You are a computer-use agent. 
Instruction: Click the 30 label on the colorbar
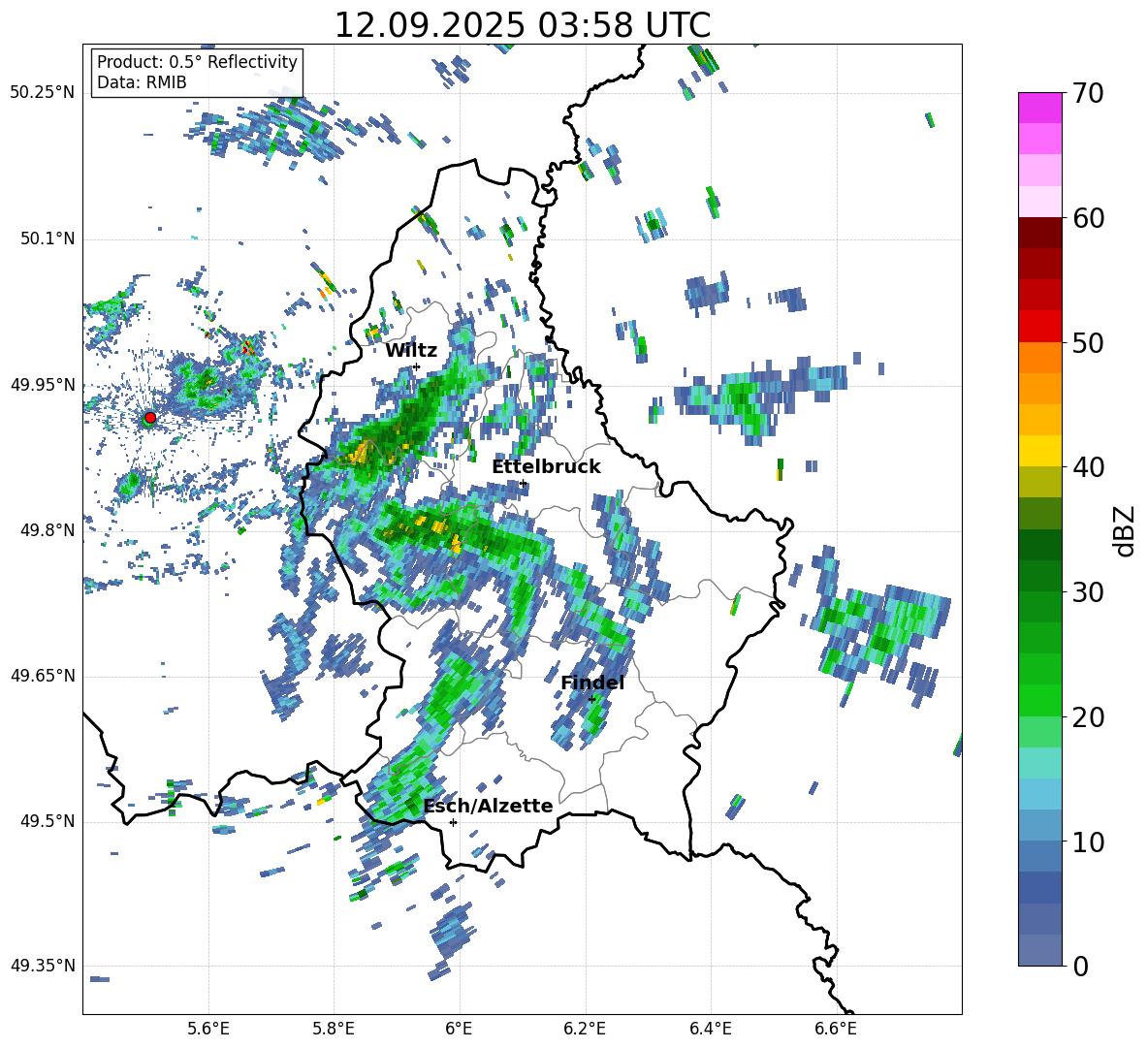coord(1087,592)
